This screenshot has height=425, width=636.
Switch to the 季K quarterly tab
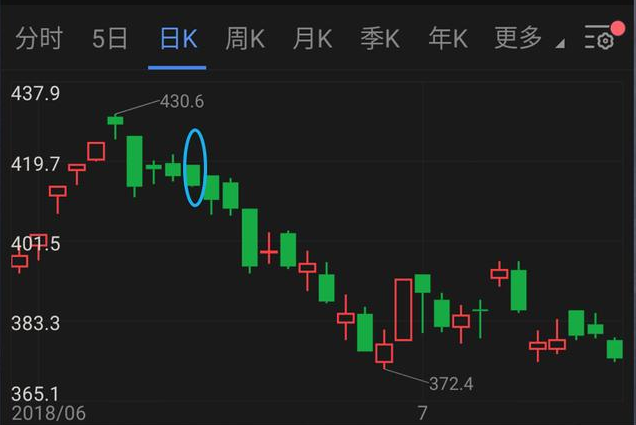coord(380,39)
